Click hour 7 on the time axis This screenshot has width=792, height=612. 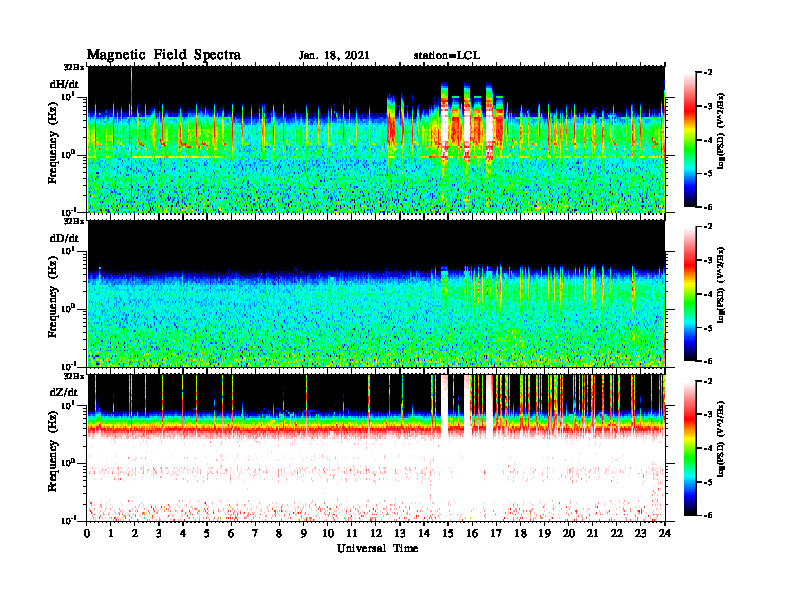[x=256, y=533]
